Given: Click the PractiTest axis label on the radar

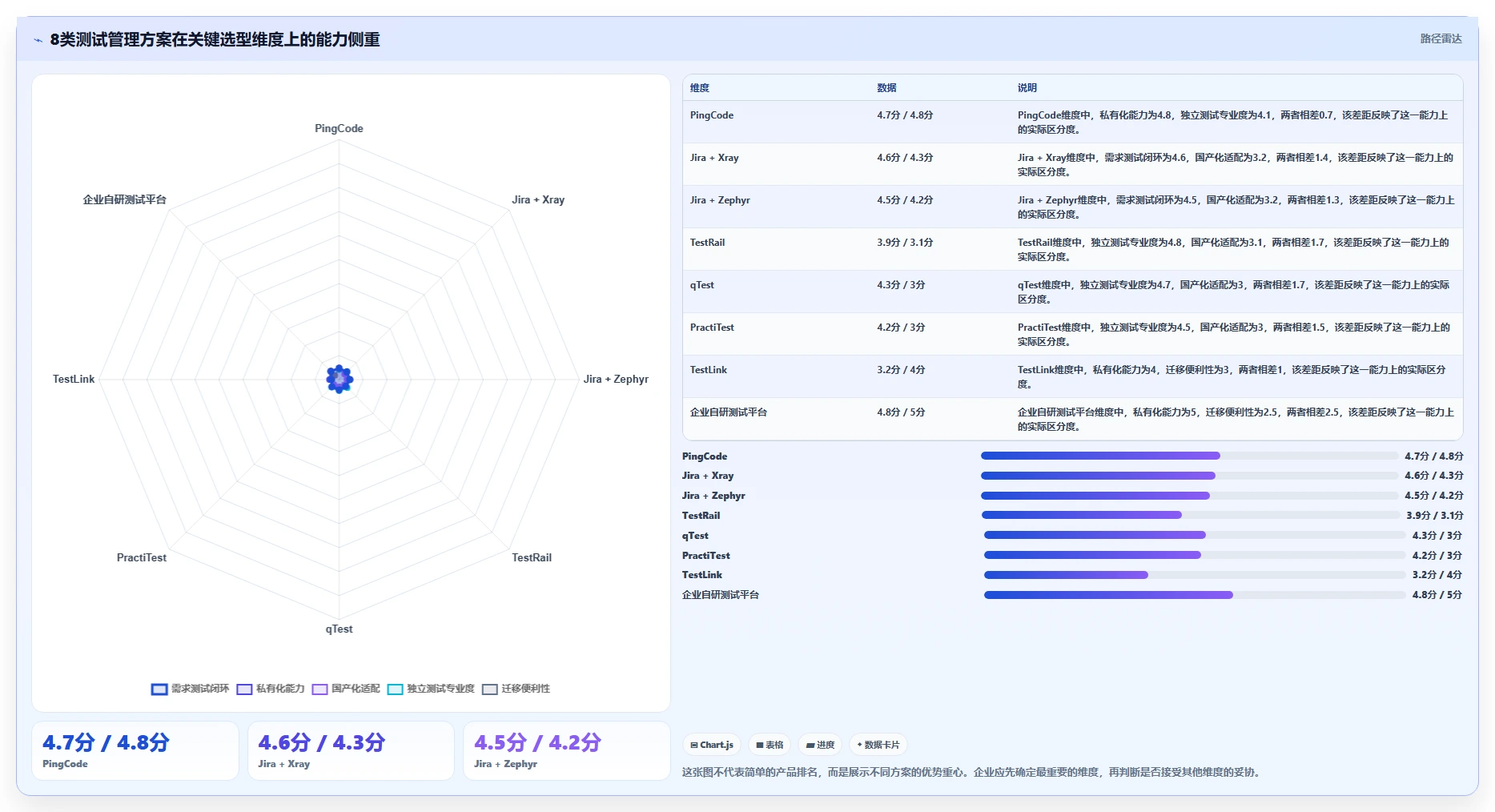Looking at the screenshot, I should [142, 557].
